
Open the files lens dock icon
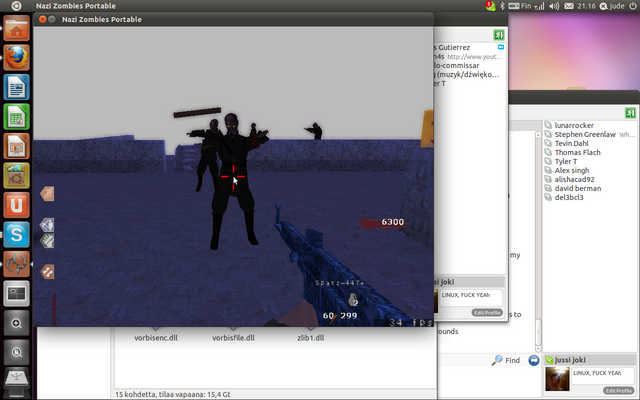pos(16,352)
